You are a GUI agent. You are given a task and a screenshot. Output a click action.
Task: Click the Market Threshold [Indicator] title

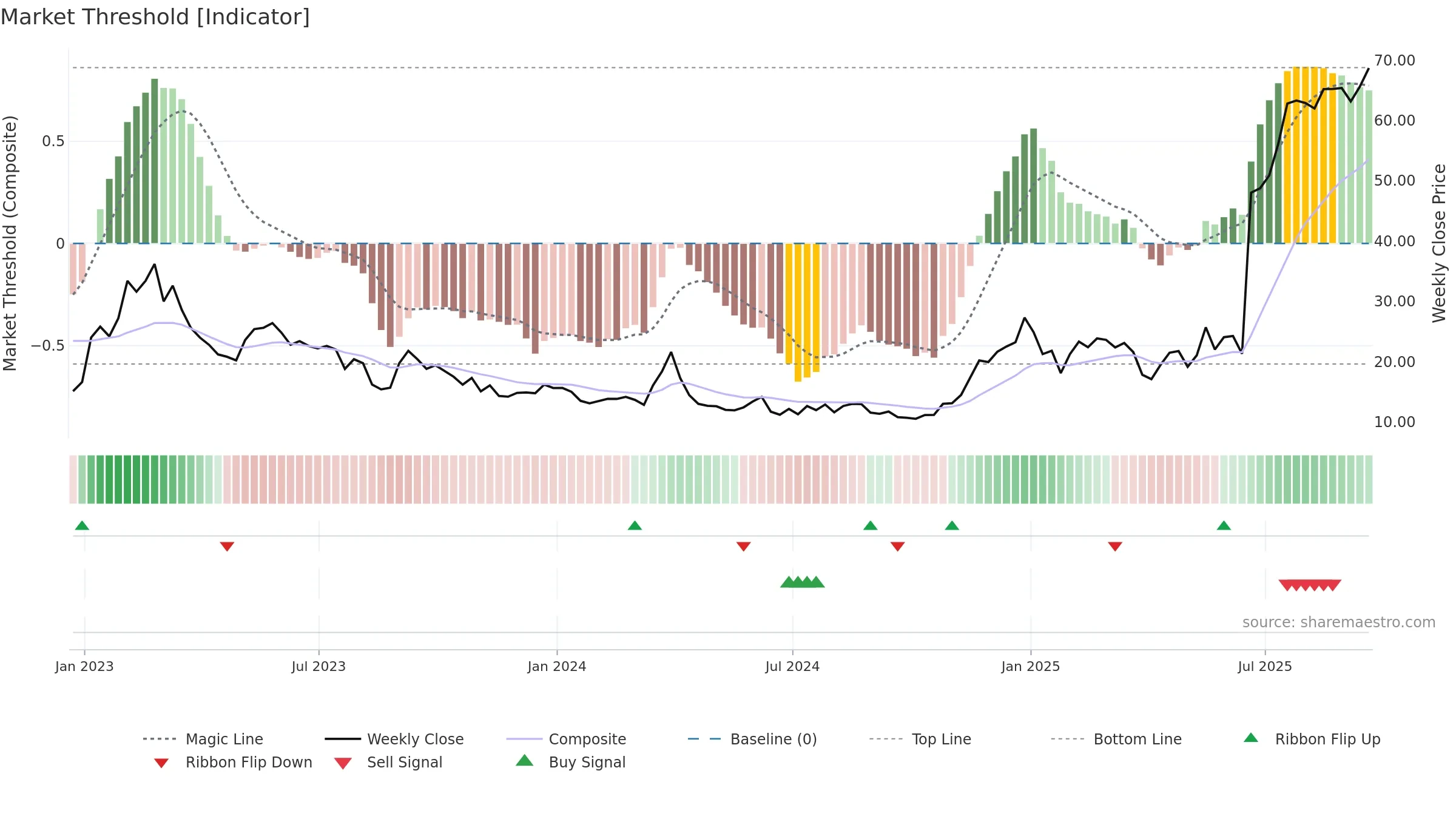tap(155, 18)
